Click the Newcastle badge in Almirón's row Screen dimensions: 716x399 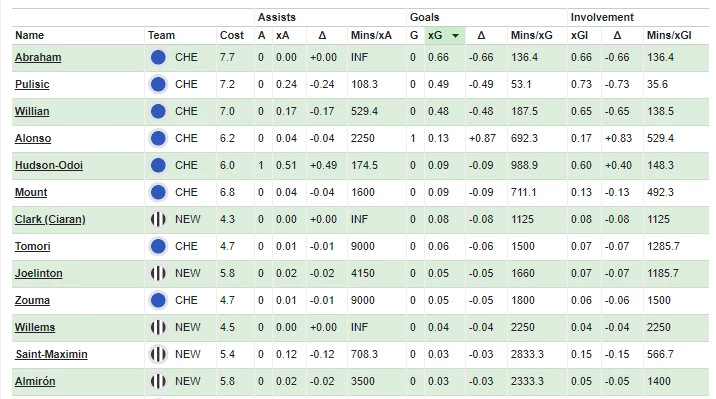tap(158, 381)
